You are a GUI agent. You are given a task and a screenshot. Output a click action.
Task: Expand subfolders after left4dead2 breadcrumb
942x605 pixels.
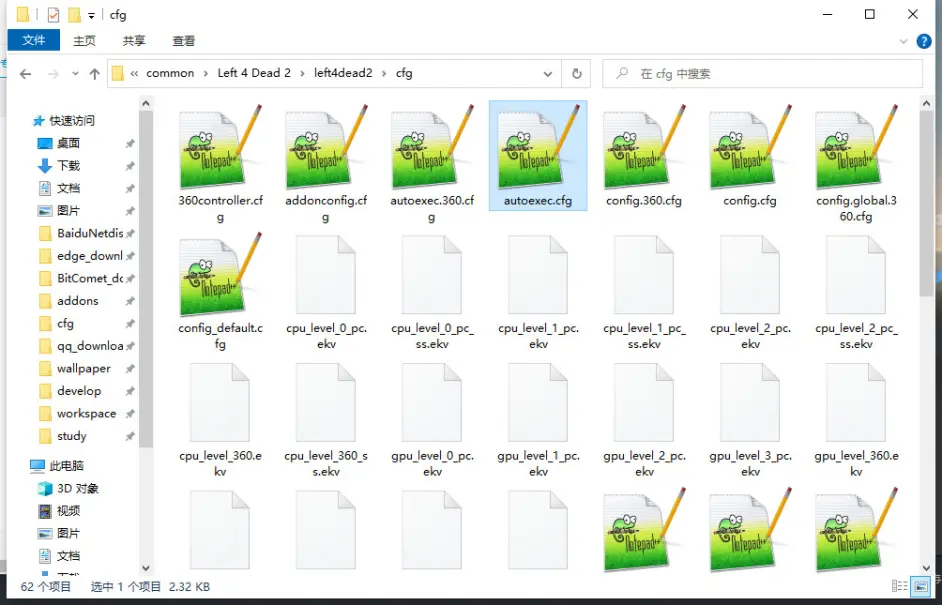point(384,73)
